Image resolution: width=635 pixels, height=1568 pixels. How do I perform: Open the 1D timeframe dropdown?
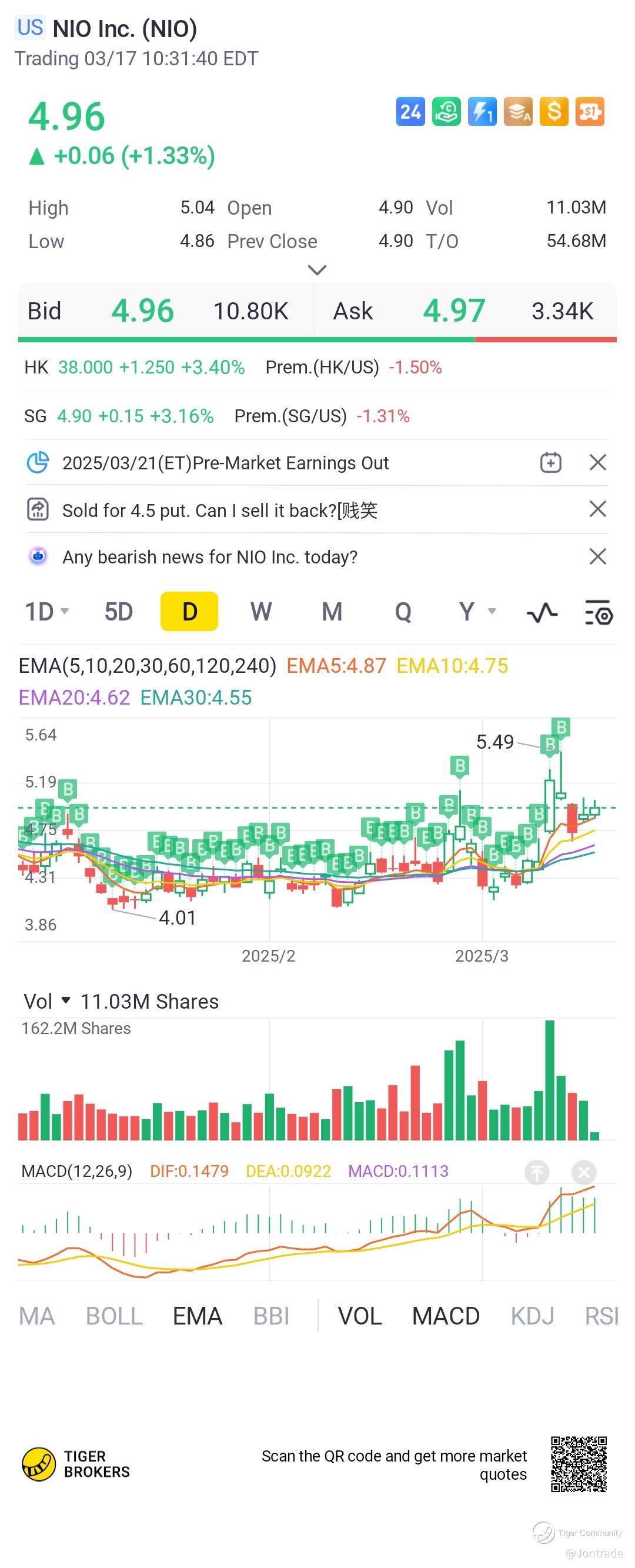47,612
